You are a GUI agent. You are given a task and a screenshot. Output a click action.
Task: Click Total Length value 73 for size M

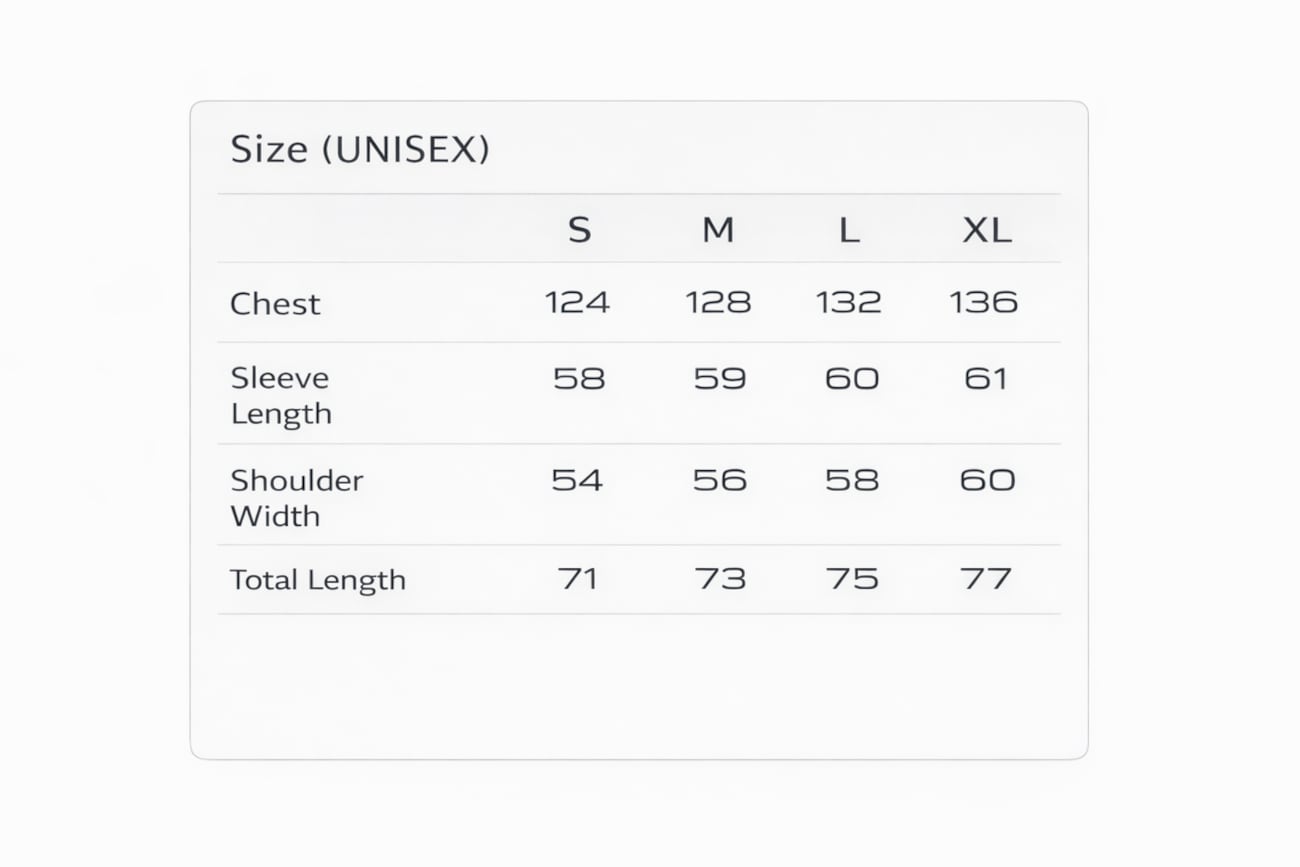click(720, 579)
